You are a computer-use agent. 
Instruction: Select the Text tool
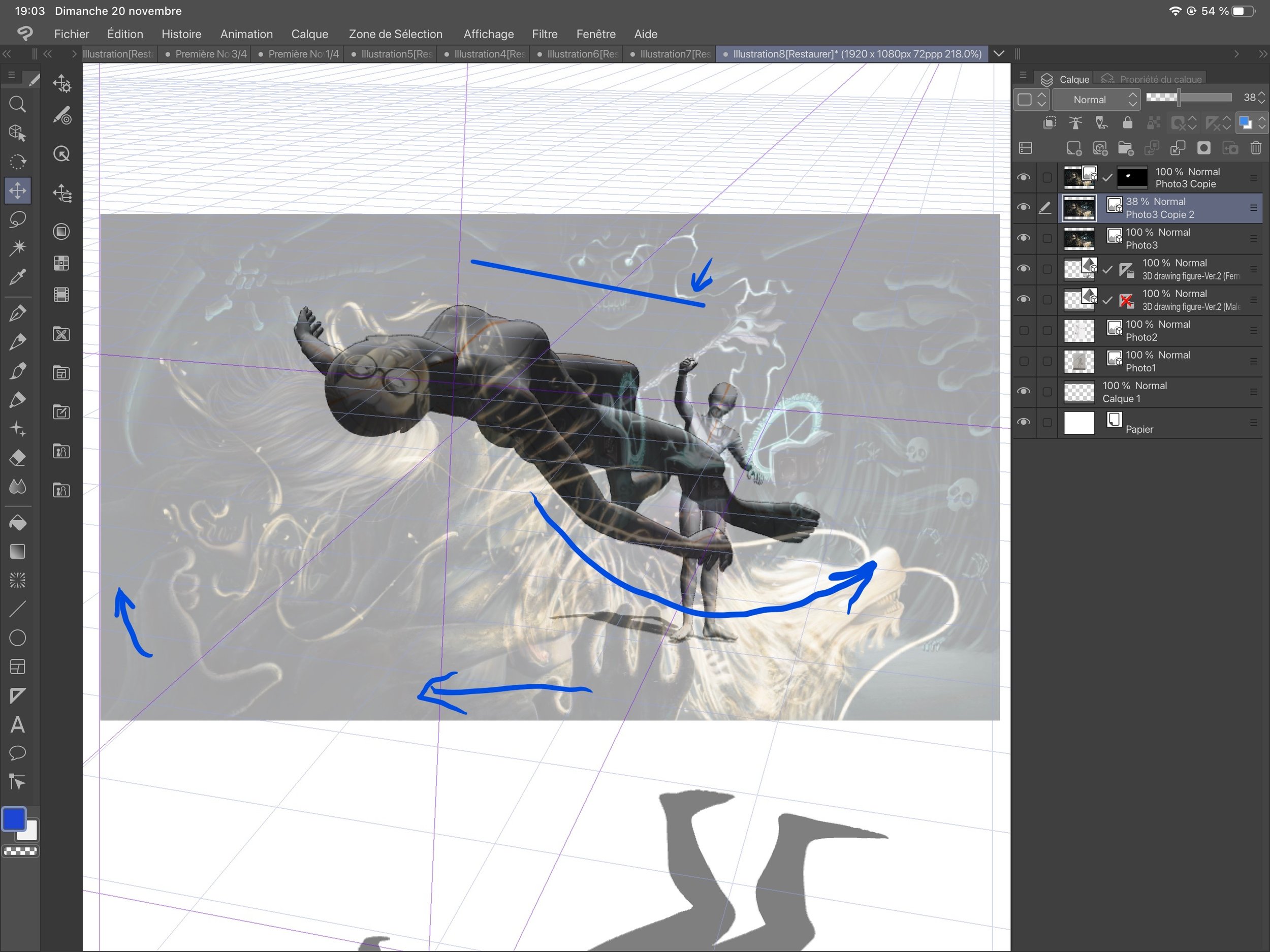[18, 724]
